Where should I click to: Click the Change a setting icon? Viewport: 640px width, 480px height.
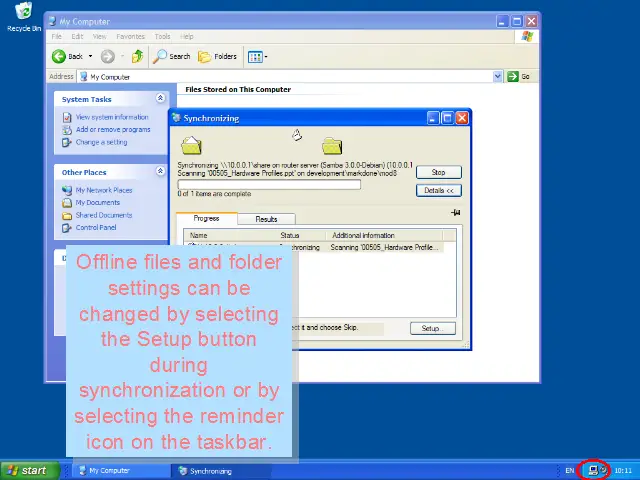(x=67, y=142)
